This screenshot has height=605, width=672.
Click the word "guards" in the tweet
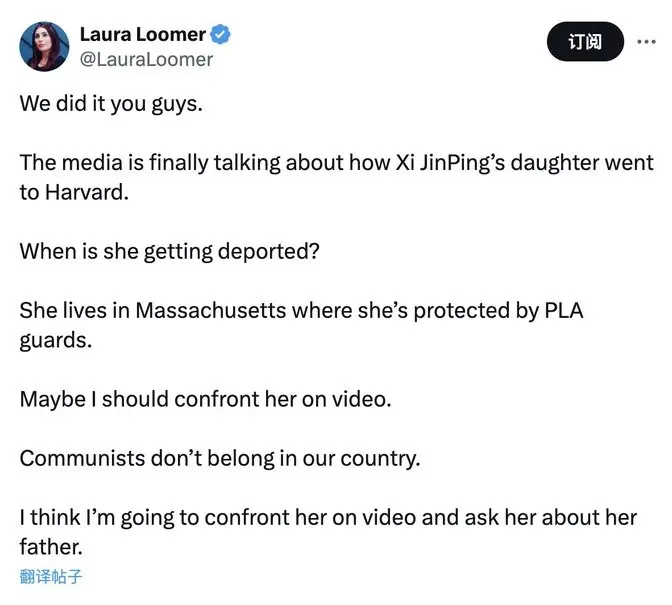(x=52, y=339)
